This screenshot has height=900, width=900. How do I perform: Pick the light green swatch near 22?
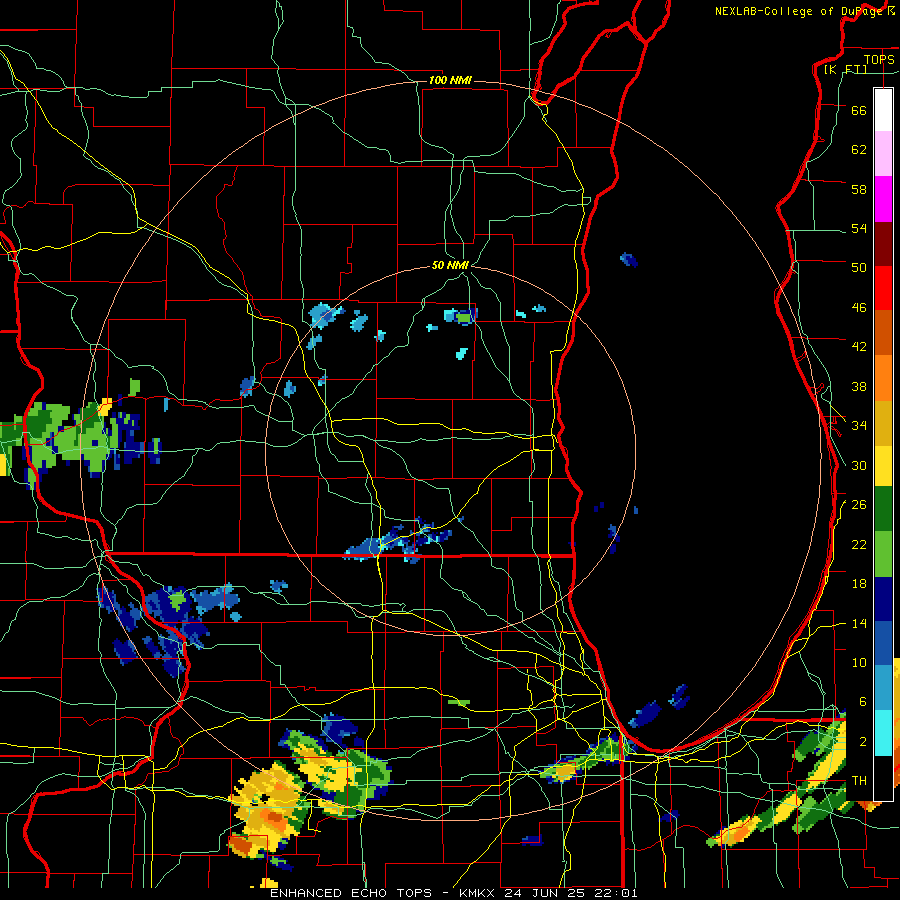click(883, 554)
